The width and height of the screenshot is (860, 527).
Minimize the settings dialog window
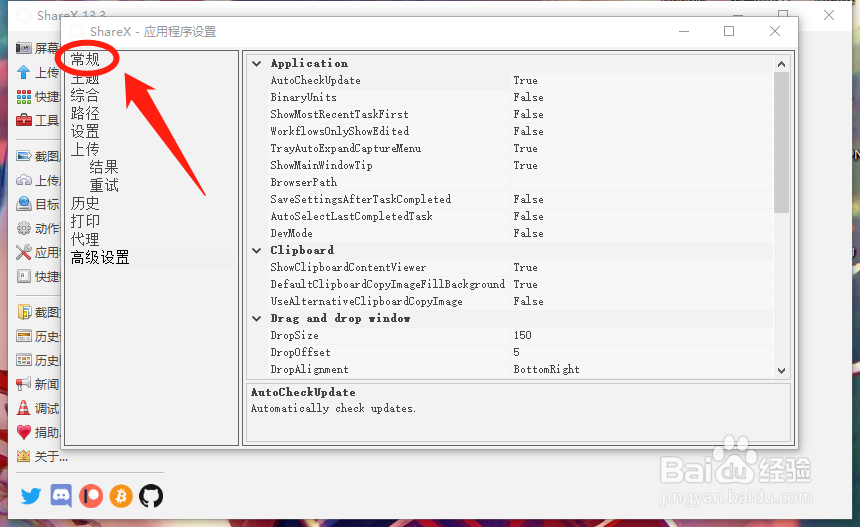pyautogui.click(x=684, y=31)
